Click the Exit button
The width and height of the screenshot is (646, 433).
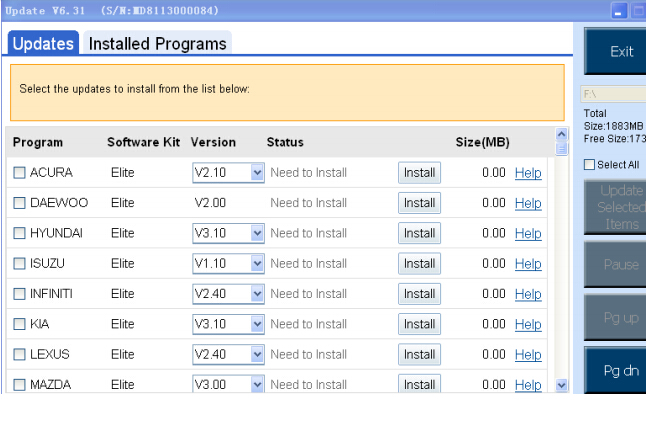tap(616, 51)
